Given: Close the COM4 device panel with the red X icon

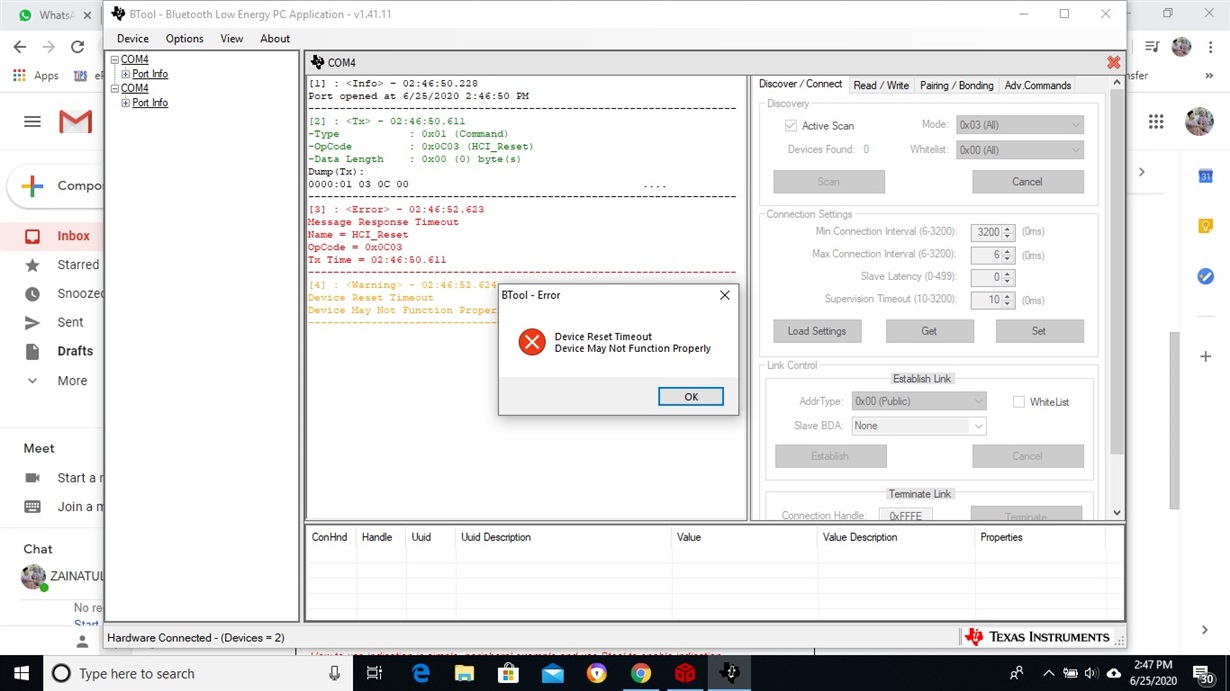Looking at the screenshot, I should tap(1113, 62).
